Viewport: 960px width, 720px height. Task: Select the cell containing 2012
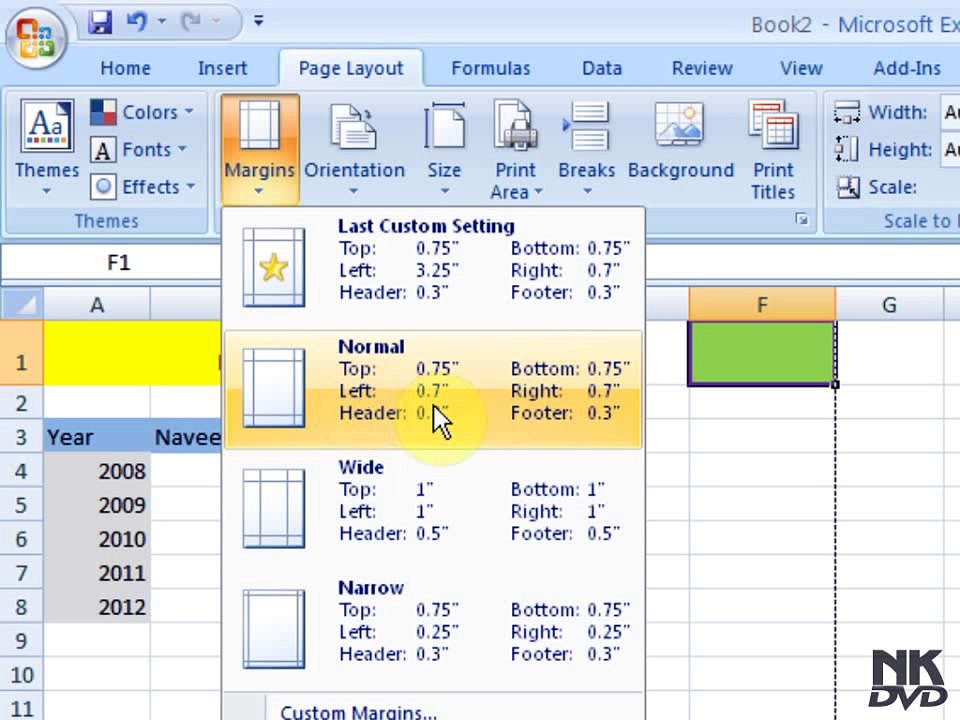(x=97, y=607)
